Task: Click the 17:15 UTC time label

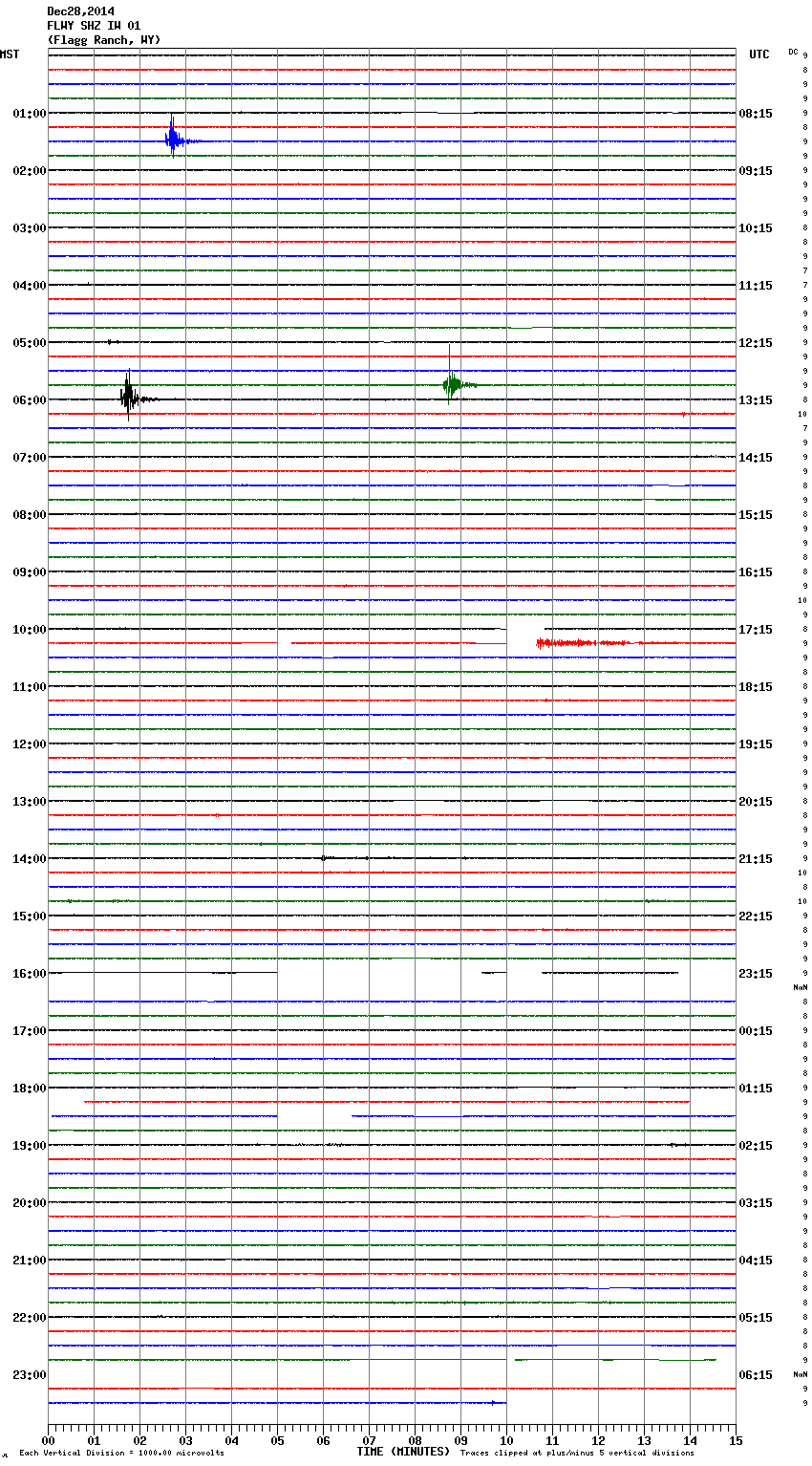Action: click(756, 630)
